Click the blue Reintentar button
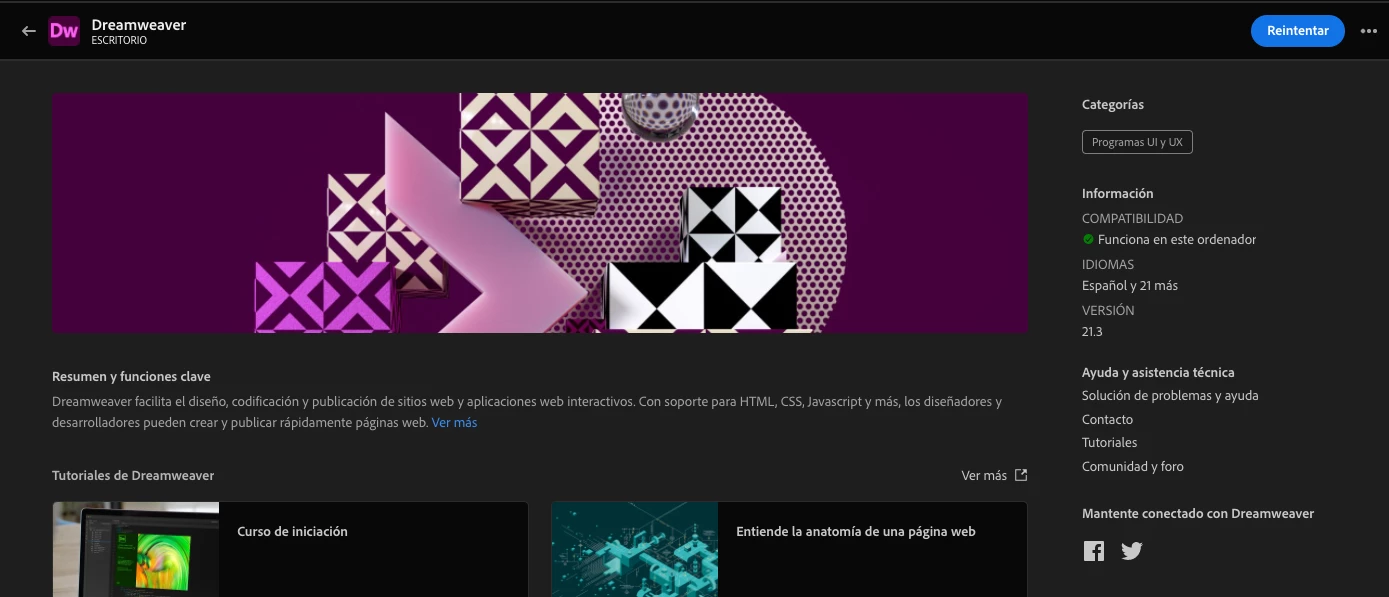Viewport: 1389px width, 597px height. (x=1298, y=31)
